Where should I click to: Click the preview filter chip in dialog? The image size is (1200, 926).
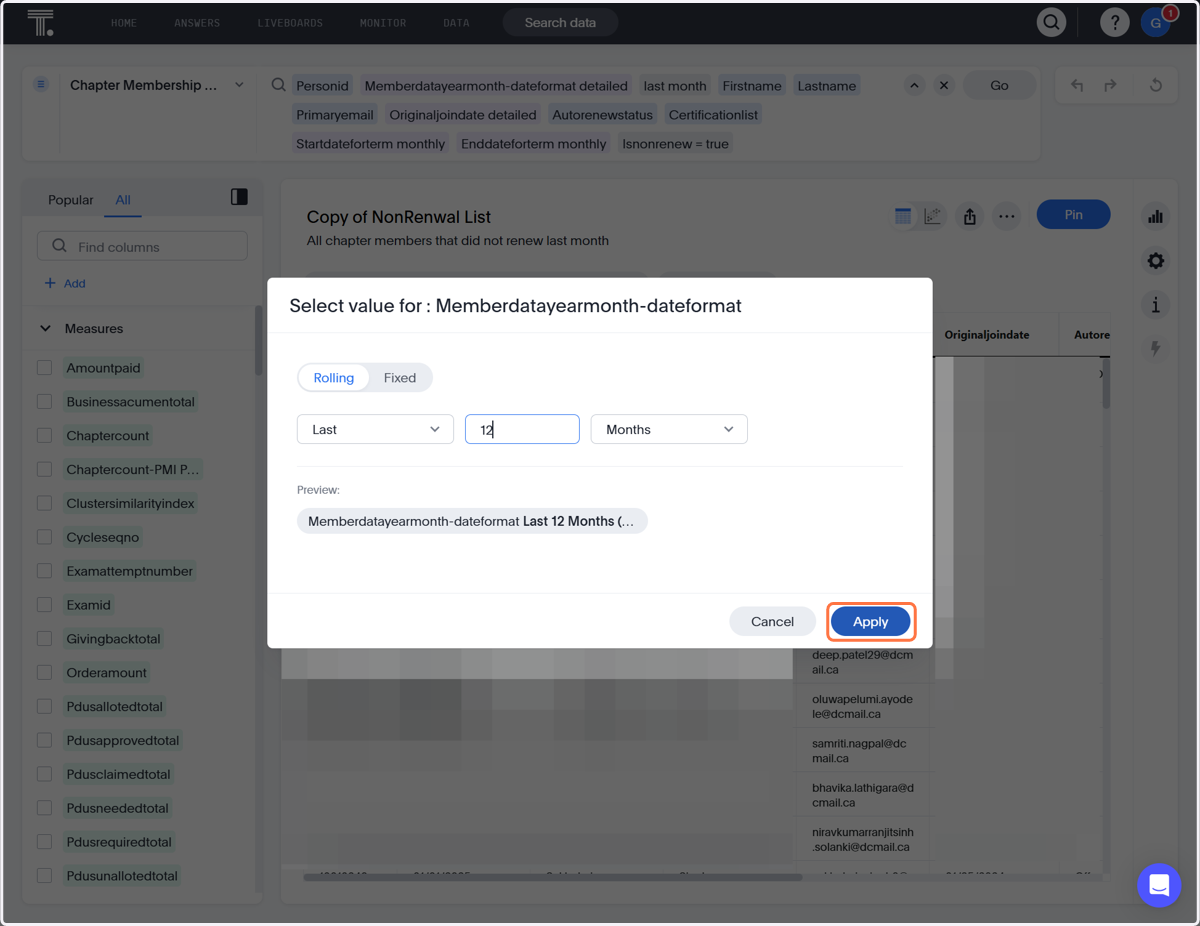pyautogui.click(x=472, y=521)
